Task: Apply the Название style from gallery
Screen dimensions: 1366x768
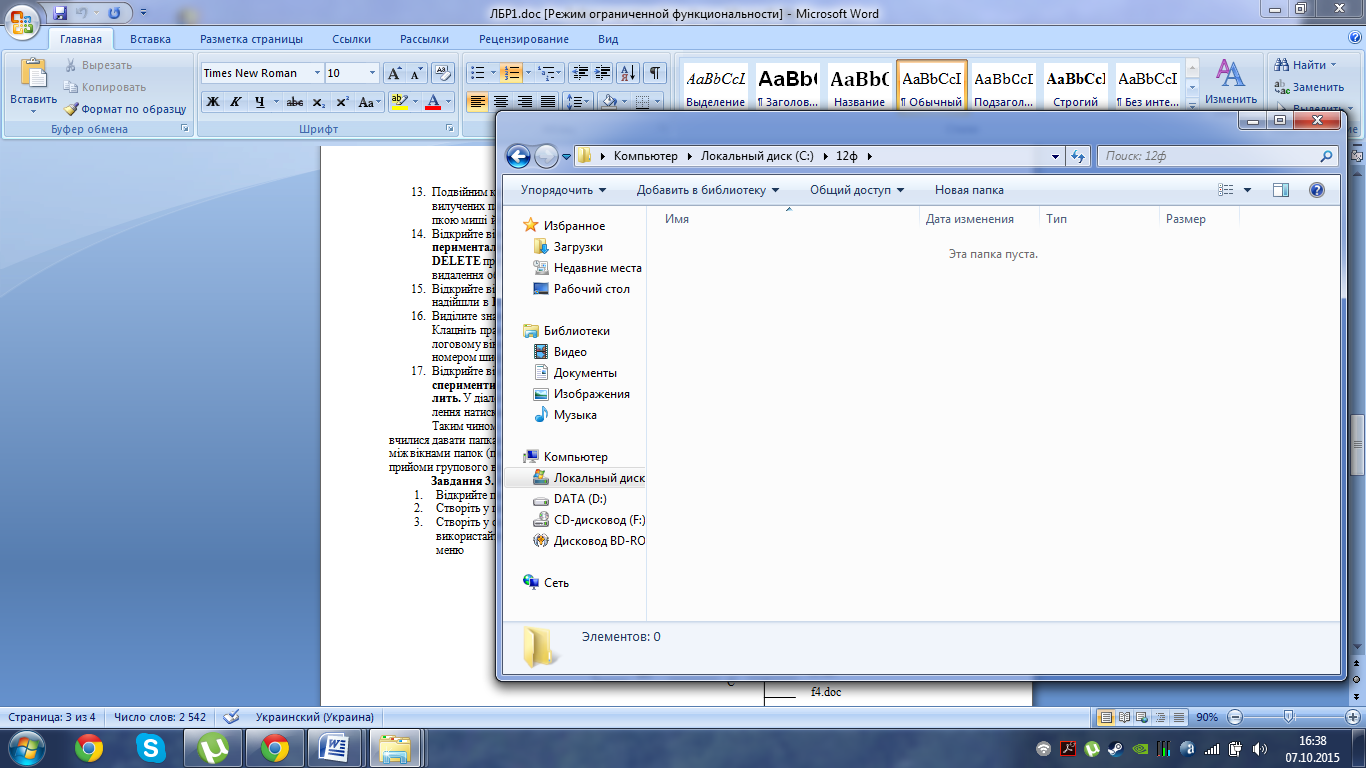Action: pyautogui.click(x=860, y=85)
